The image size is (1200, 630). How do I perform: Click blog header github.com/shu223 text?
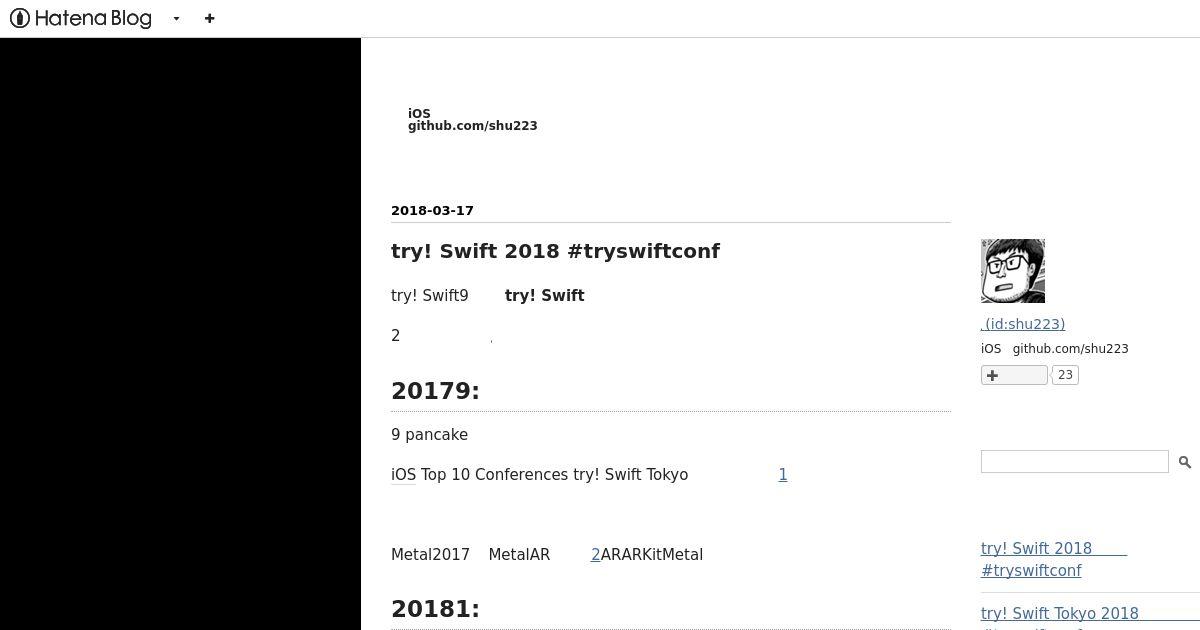(473, 126)
